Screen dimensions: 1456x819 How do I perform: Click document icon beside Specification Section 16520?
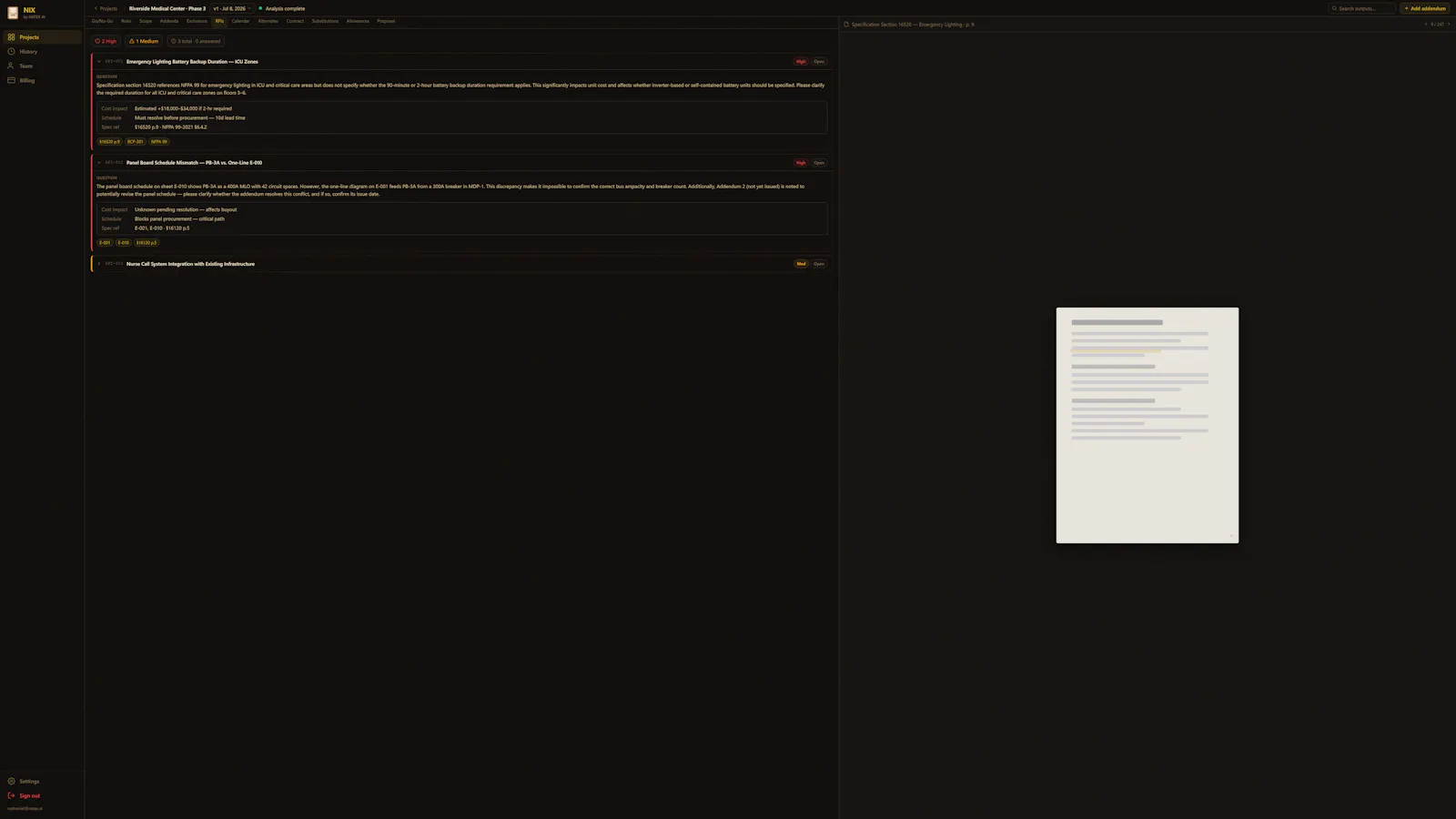point(846,25)
